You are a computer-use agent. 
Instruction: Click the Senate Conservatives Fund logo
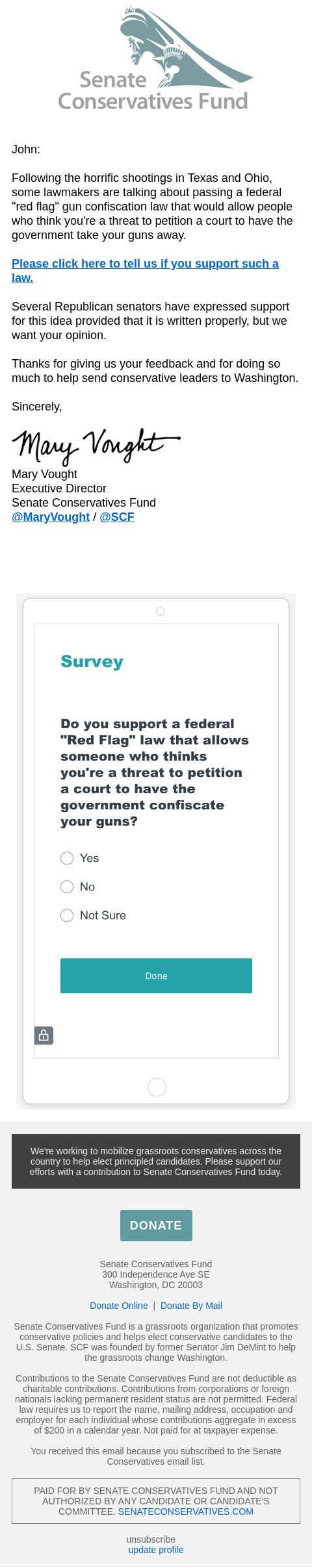tap(155, 59)
